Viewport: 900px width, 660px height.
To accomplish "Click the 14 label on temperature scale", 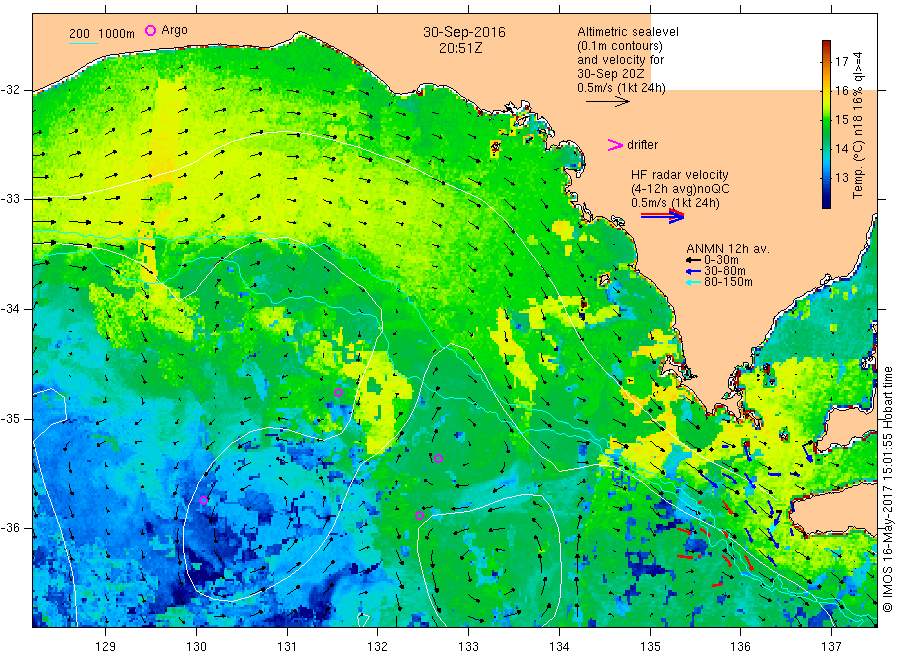I will coord(841,149).
